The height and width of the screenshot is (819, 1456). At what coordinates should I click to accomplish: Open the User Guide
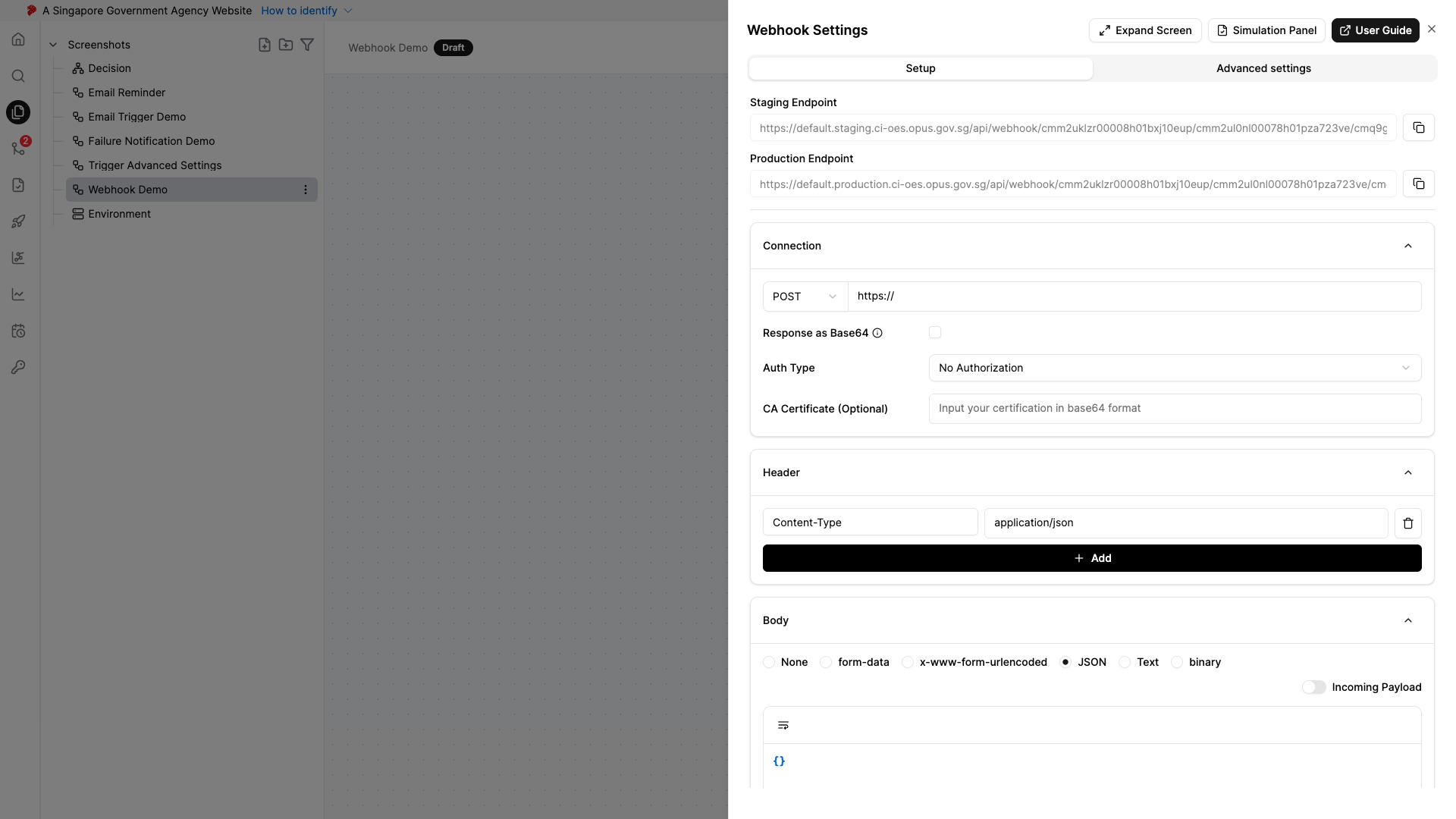(x=1375, y=30)
